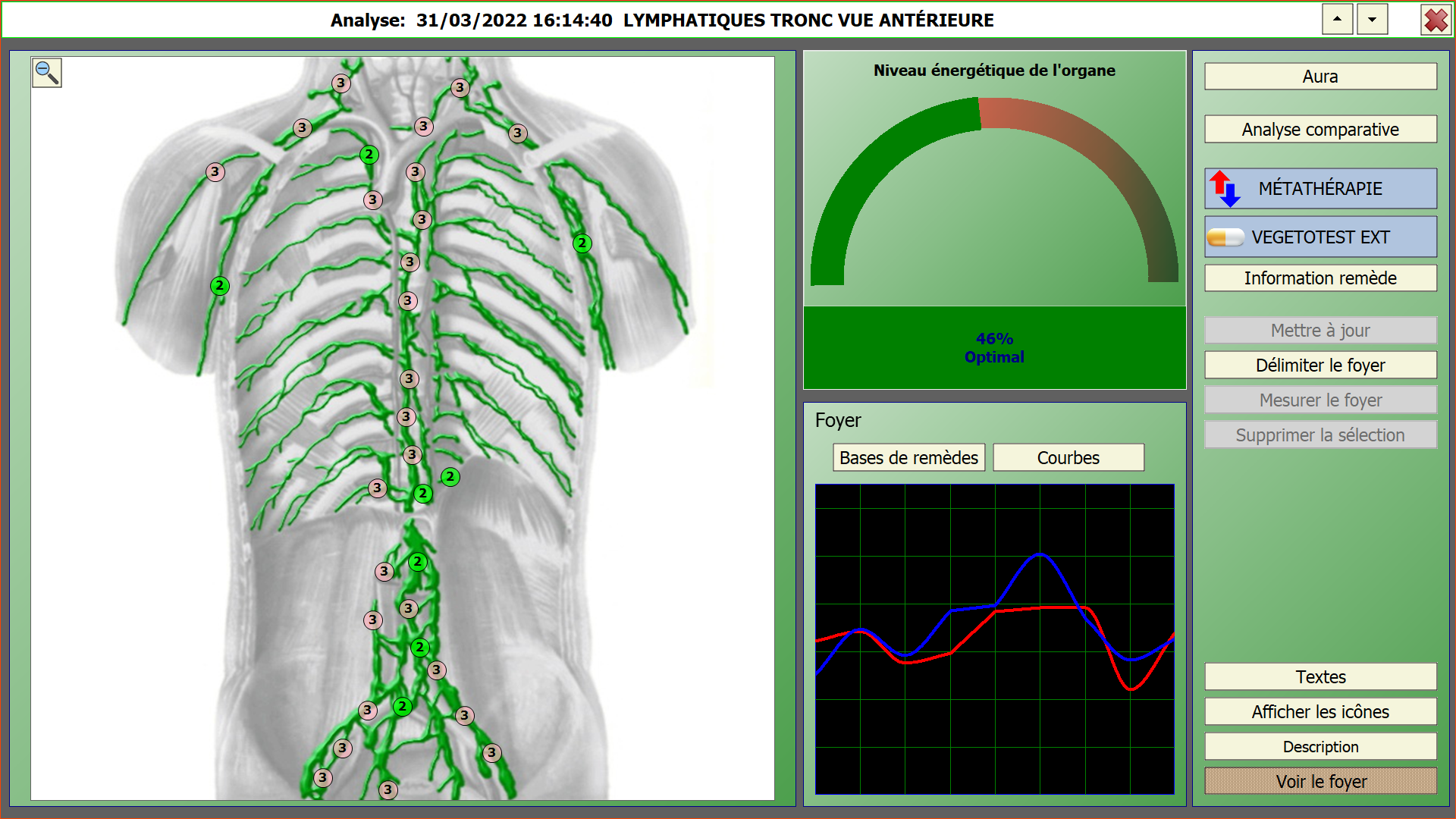Click pink marker 3 on left shoulder

tap(215, 172)
